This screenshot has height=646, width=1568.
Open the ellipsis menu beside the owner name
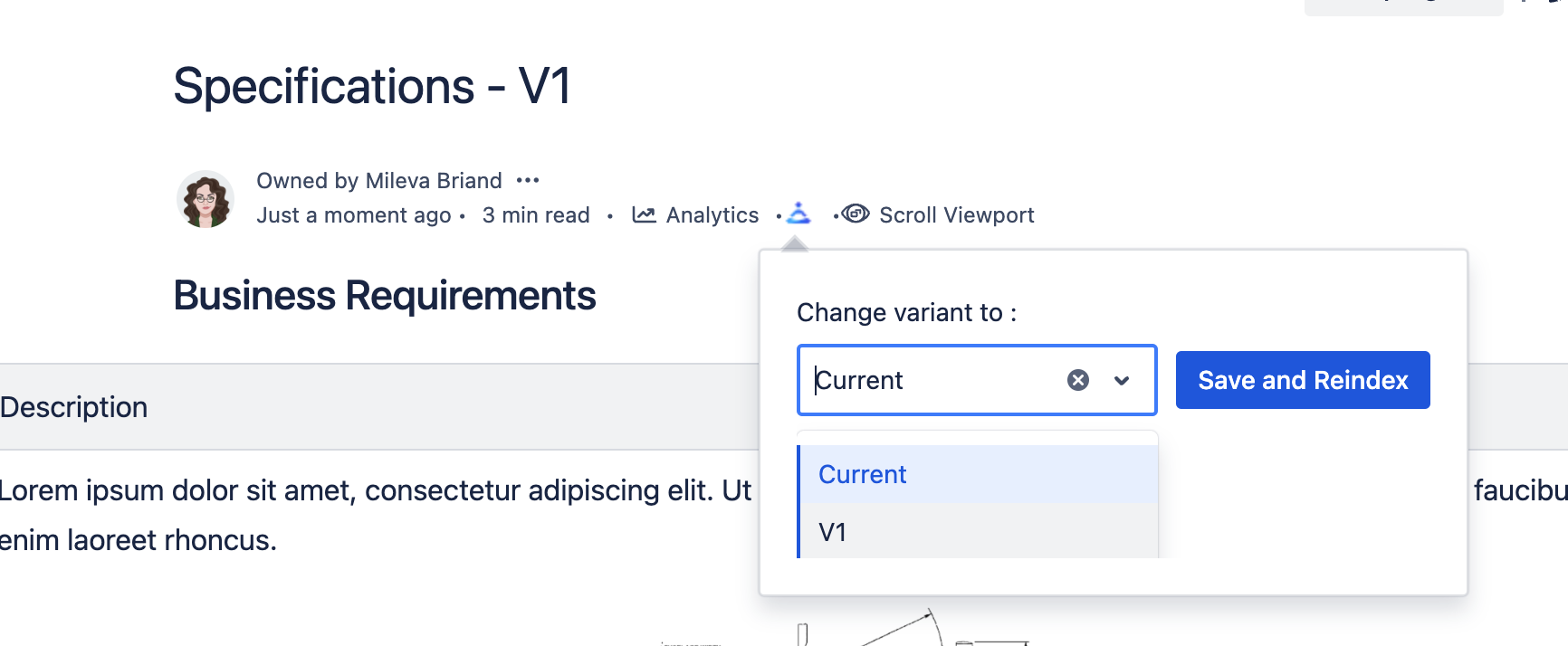point(528,181)
